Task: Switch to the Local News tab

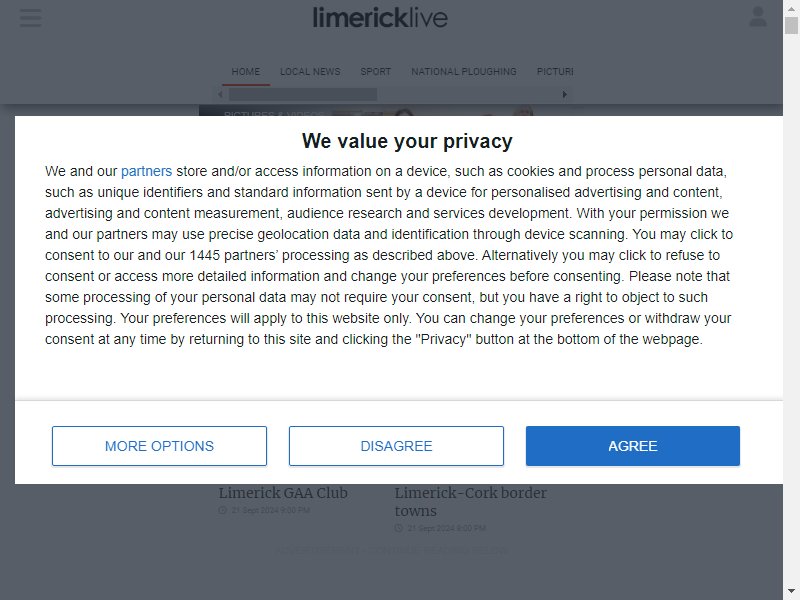Action: click(310, 71)
